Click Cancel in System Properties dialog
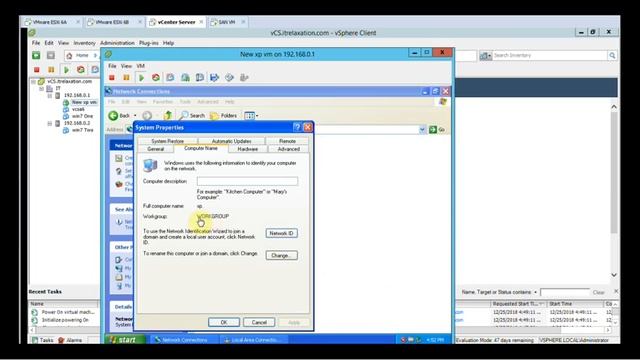The width and height of the screenshot is (640, 360). pyautogui.click(x=259, y=322)
